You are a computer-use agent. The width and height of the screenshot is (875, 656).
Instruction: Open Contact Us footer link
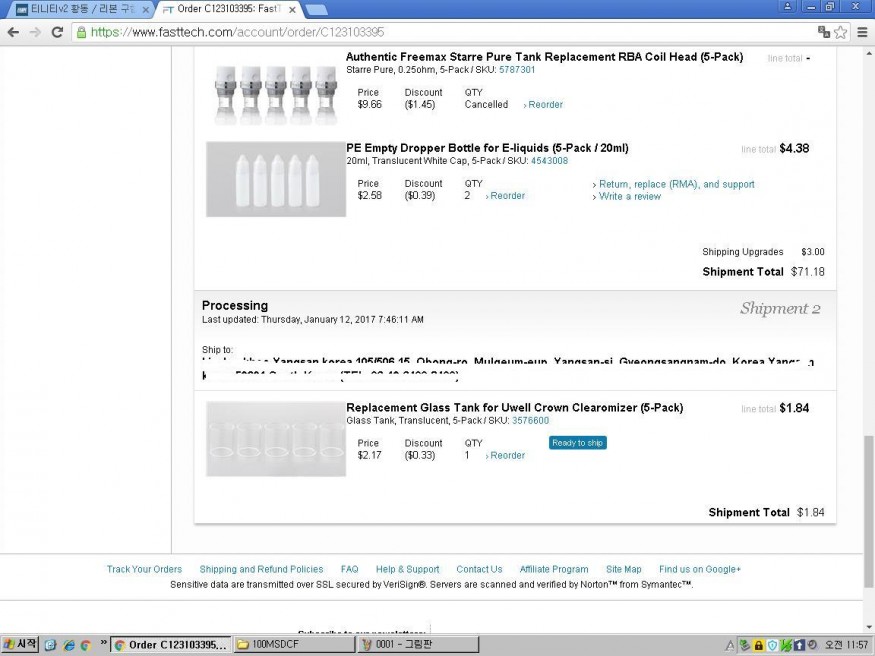tap(479, 569)
